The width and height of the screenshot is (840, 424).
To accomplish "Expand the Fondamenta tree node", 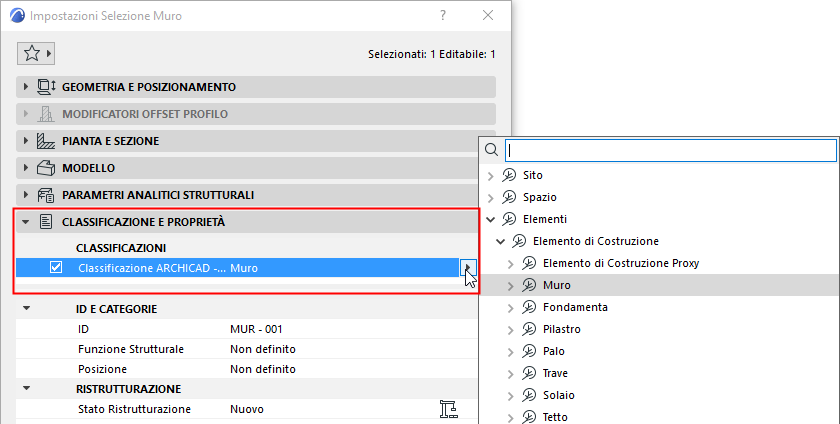I will [x=511, y=308].
